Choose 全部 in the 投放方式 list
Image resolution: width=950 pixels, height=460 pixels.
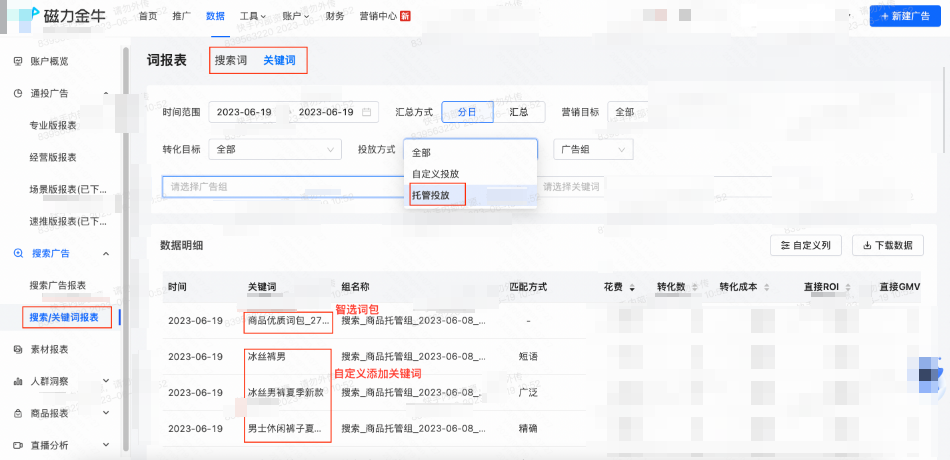pos(470,153)
